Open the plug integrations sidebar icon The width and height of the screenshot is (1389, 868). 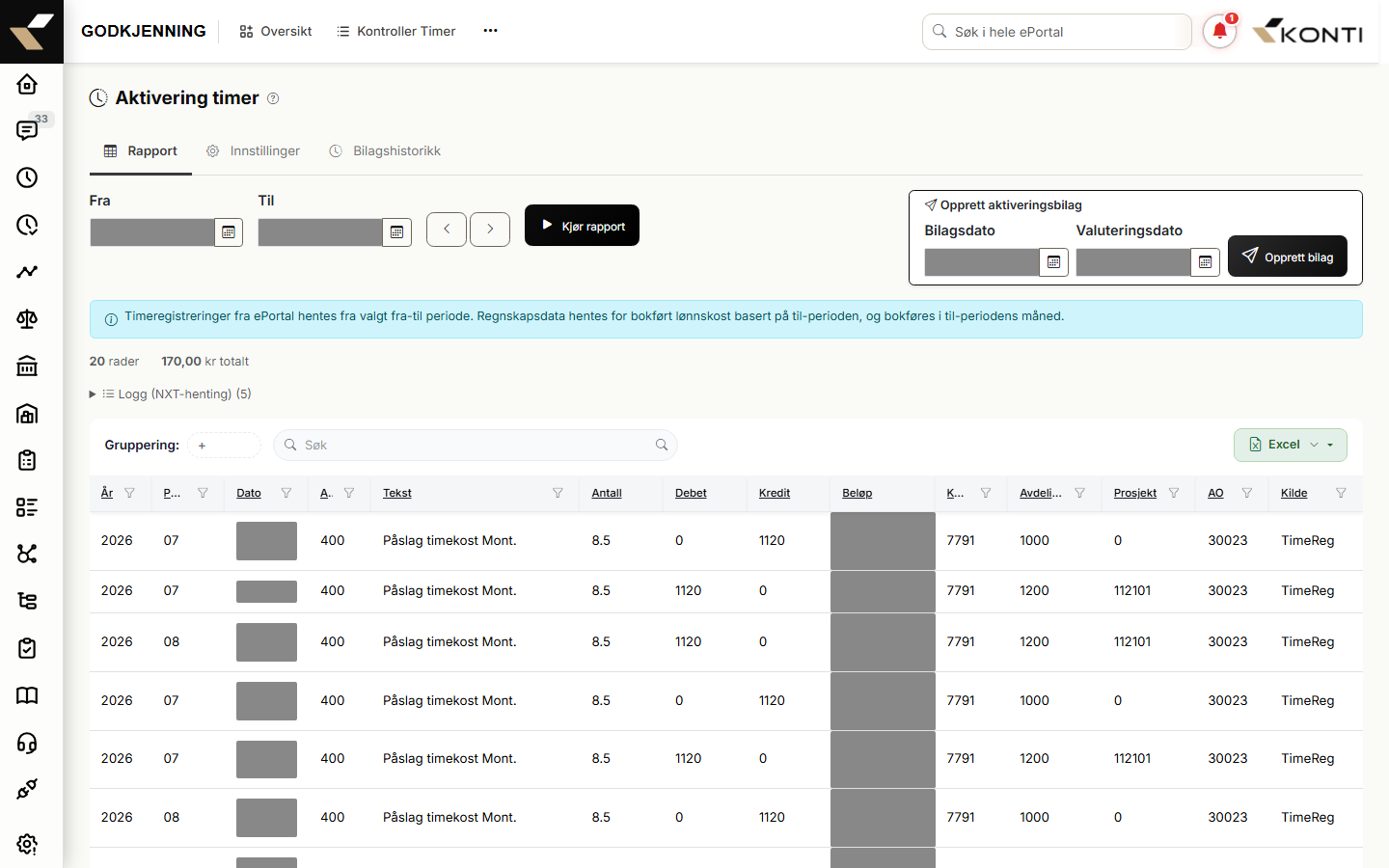(27, 789)
